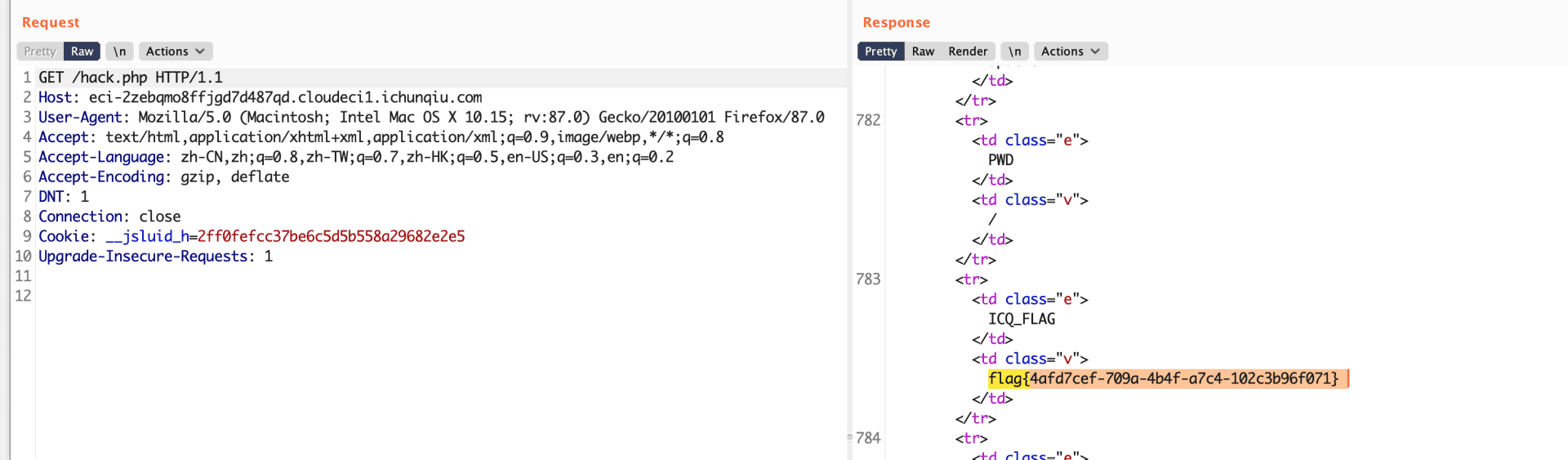The width and height of the screenshot is (1568, 460).
Task: Click the Connection: close header line
Action: click(109, 217)
